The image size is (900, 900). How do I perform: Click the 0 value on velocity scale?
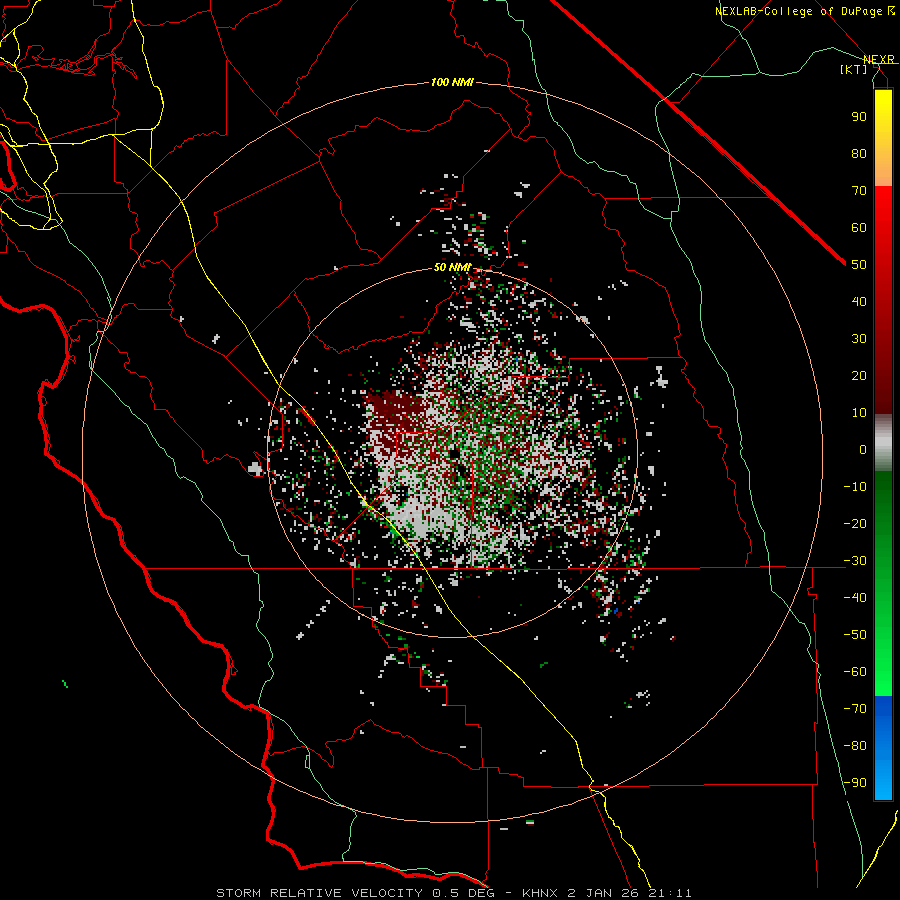coord(863,450)
